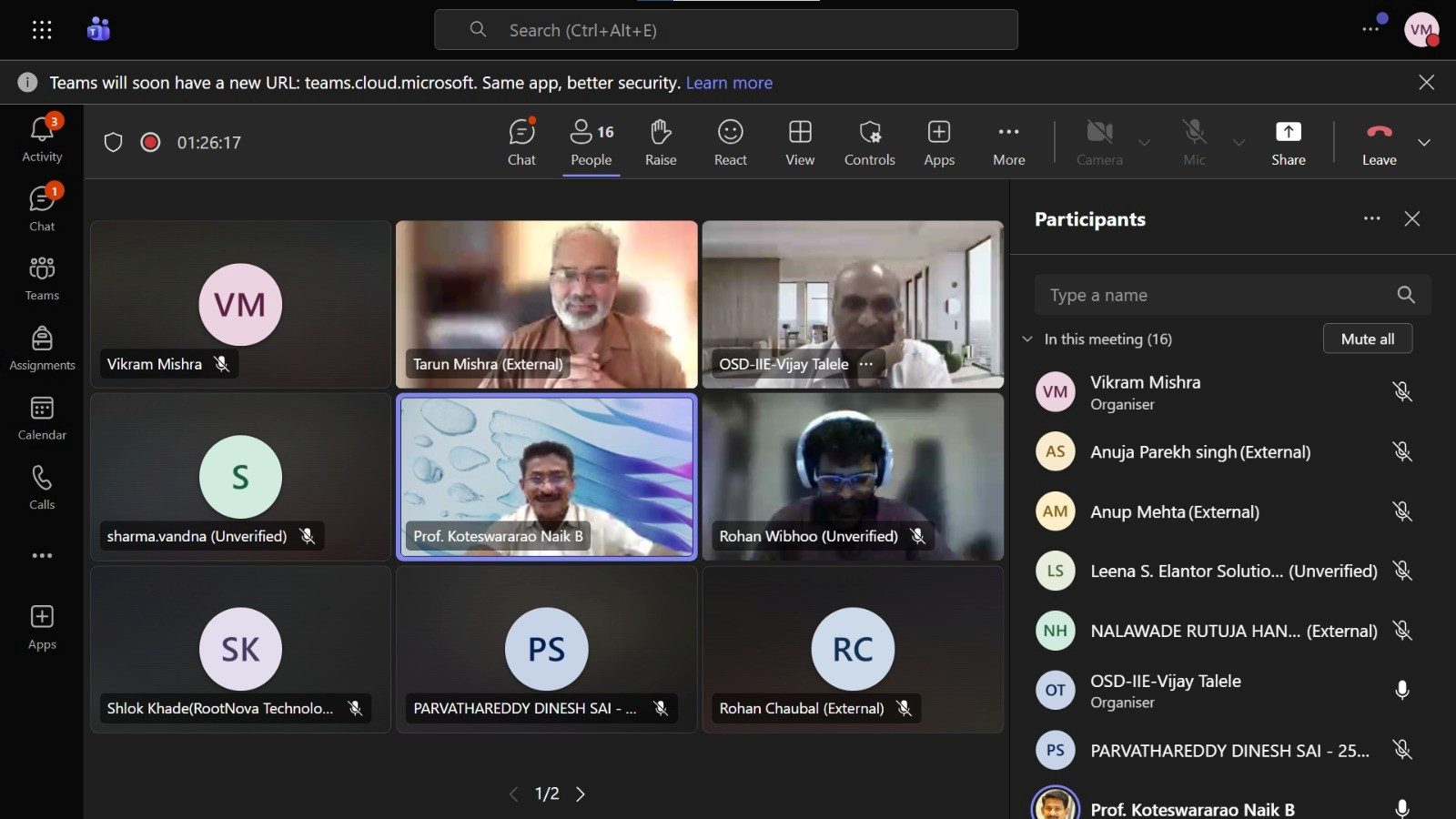Image resolution: width=1456 pixels, height=819 pixels.
Task: Click the Type a name search field
Action: (1215, 295)
